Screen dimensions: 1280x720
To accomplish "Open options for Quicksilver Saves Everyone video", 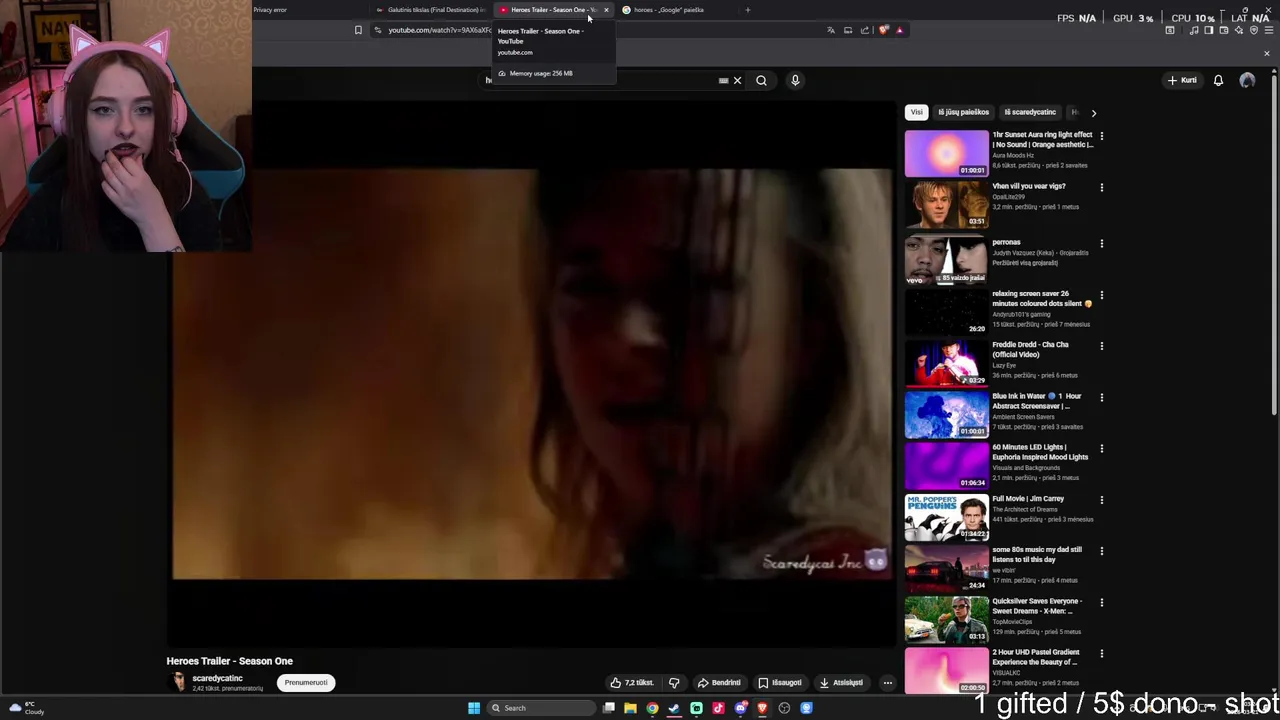I will (x=1101, y=602).
